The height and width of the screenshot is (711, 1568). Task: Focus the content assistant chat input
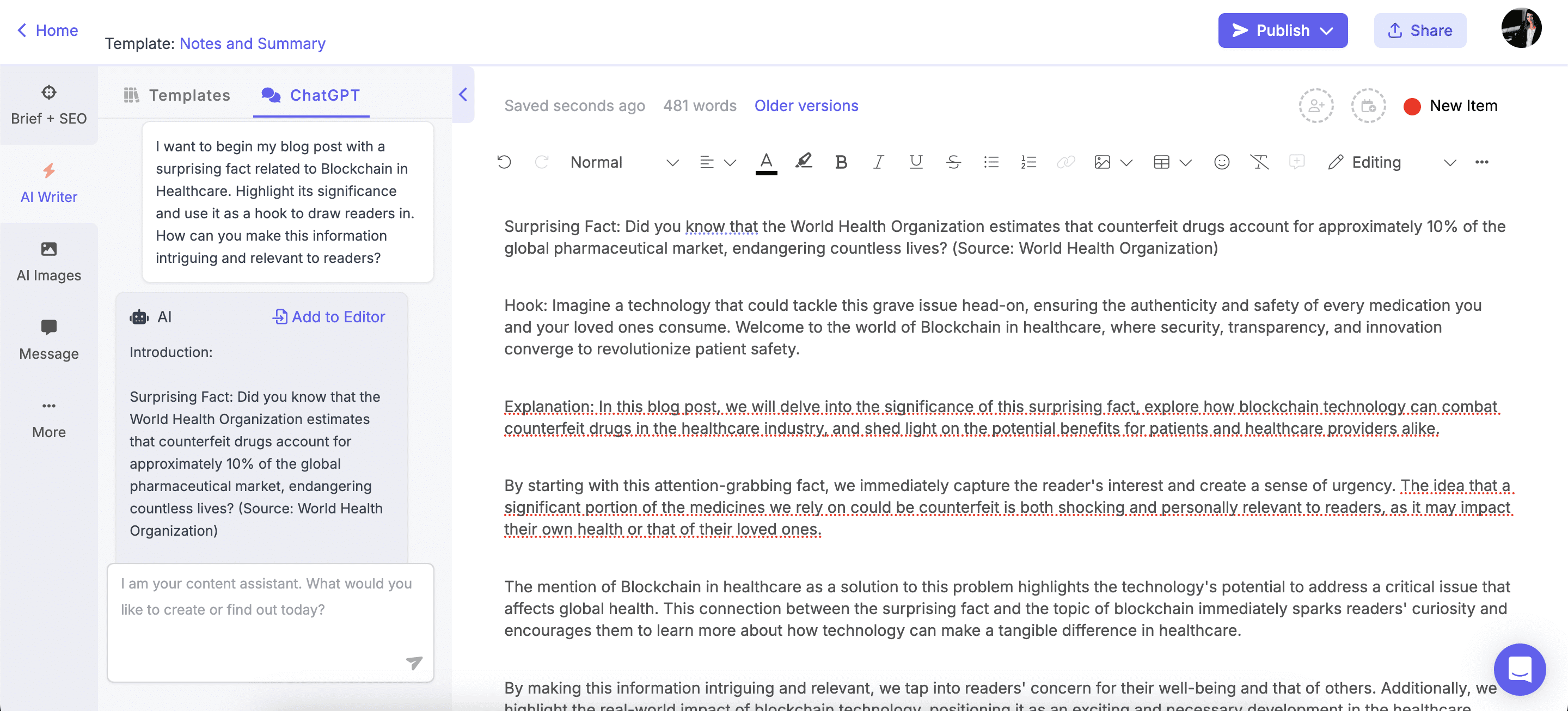point(270,622)
